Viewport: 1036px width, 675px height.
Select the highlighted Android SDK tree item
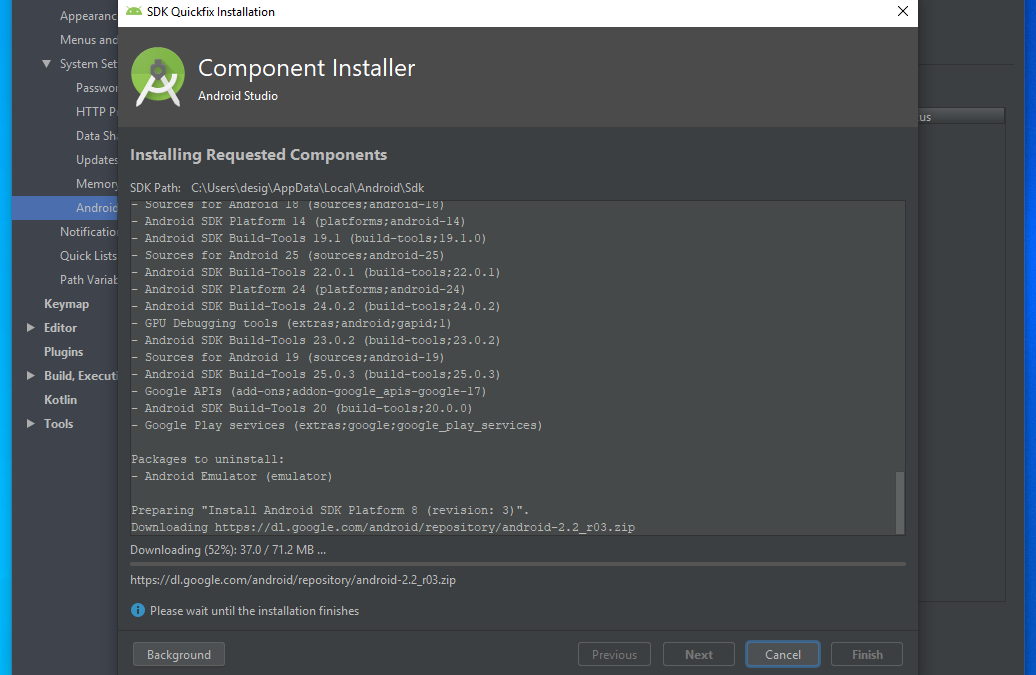(65, 207)
